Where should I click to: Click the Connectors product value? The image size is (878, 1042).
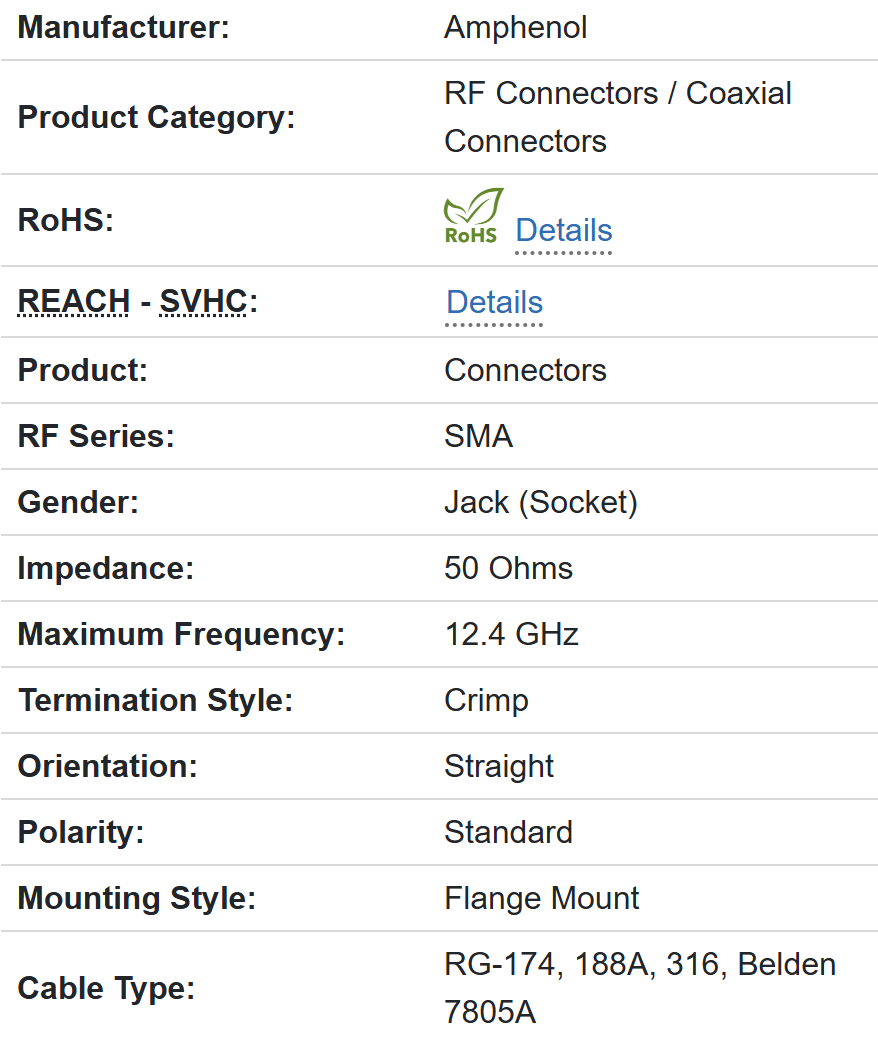(x=525, y=370)
